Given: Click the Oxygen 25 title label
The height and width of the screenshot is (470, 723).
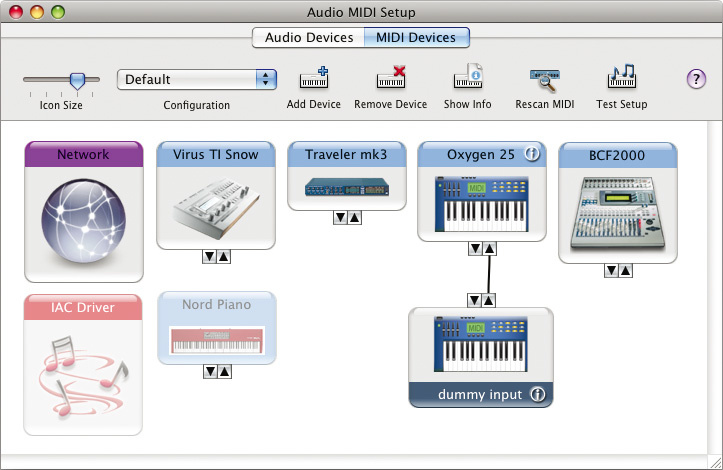Looking at the screenshot, I should click(480, 155).
